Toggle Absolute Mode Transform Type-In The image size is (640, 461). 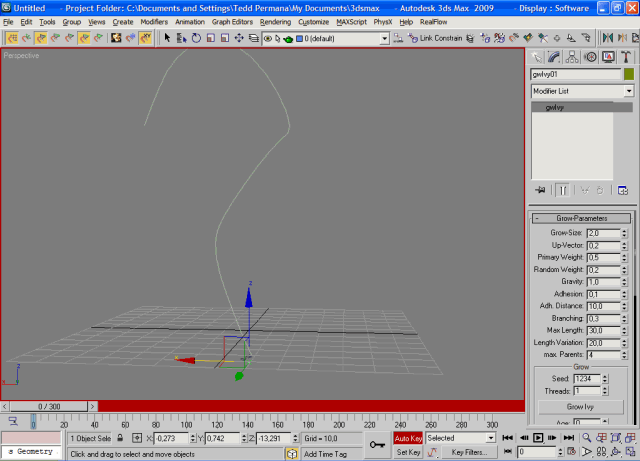tap(137, 438)
